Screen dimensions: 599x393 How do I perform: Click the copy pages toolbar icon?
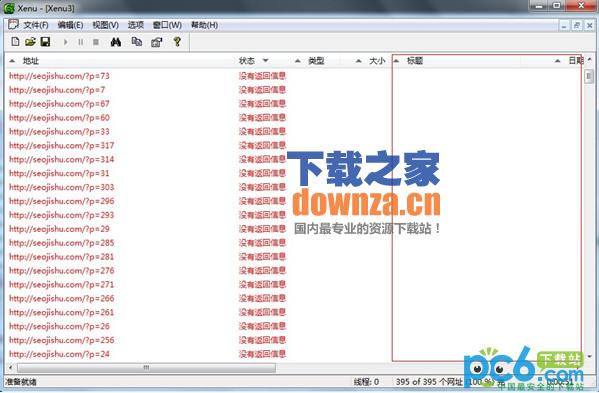point(137,42)
